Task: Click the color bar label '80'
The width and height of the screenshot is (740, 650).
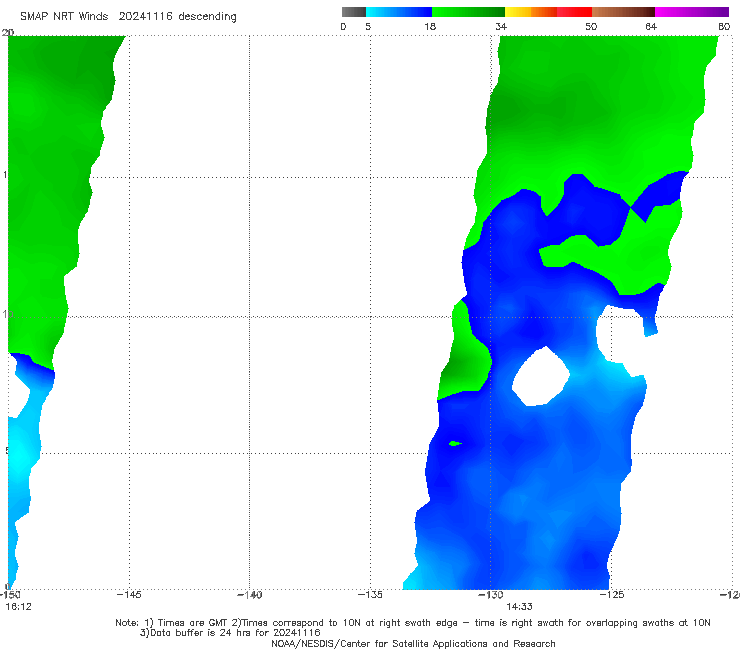Action: coord(724,27)
